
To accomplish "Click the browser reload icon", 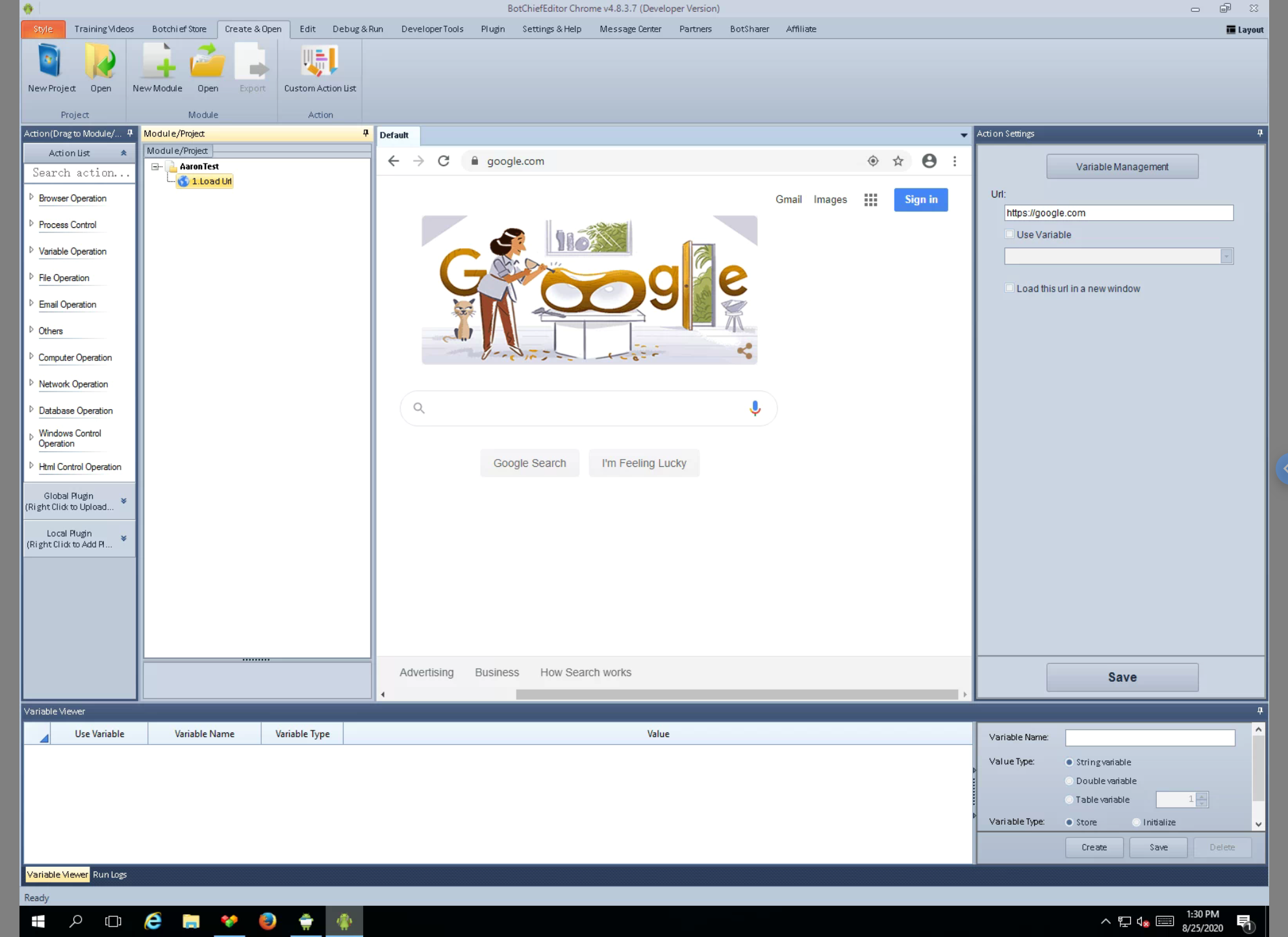I will coord(444,161).
